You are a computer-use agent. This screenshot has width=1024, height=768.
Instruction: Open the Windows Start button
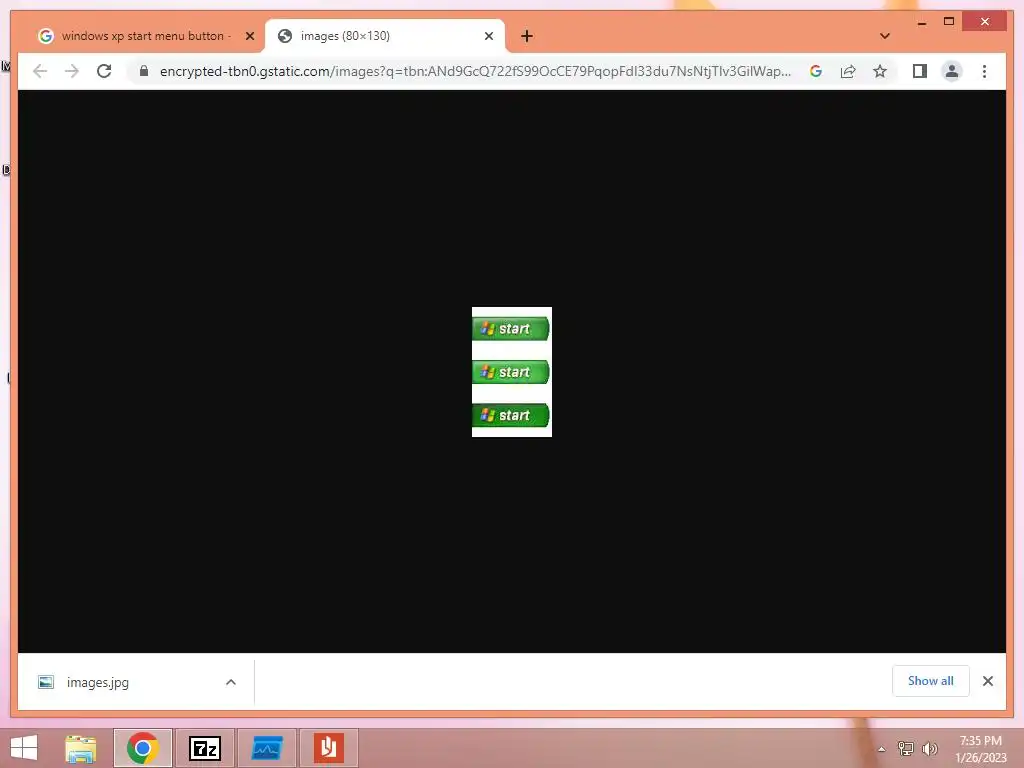point(24,748)
